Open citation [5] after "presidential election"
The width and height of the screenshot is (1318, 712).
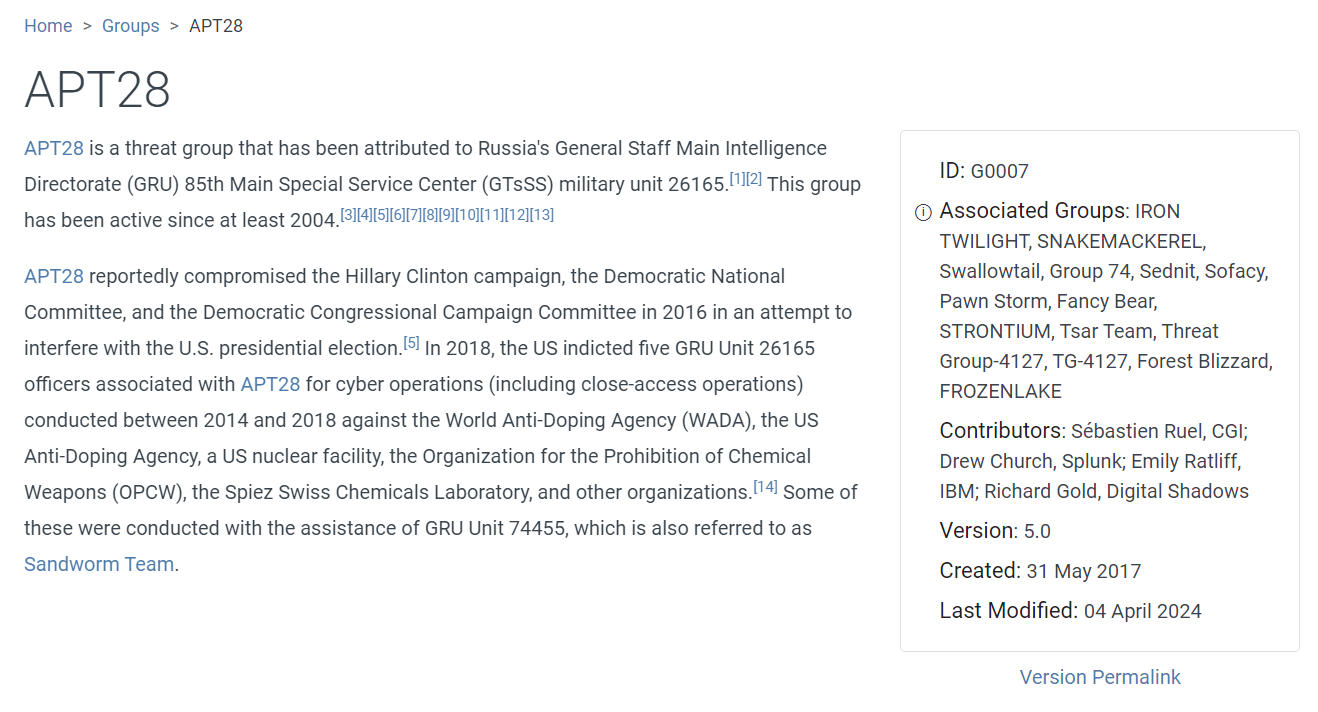click(411, 343)
